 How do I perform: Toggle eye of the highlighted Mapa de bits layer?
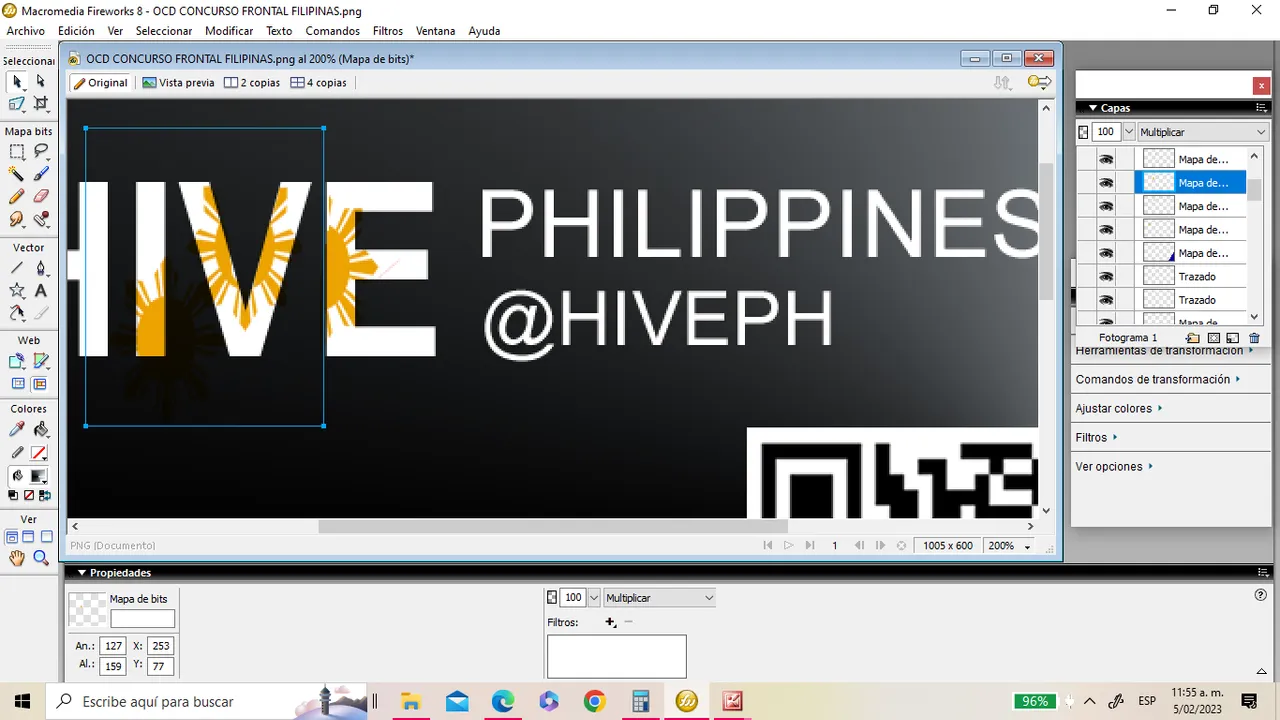[x=1106, y=183]
